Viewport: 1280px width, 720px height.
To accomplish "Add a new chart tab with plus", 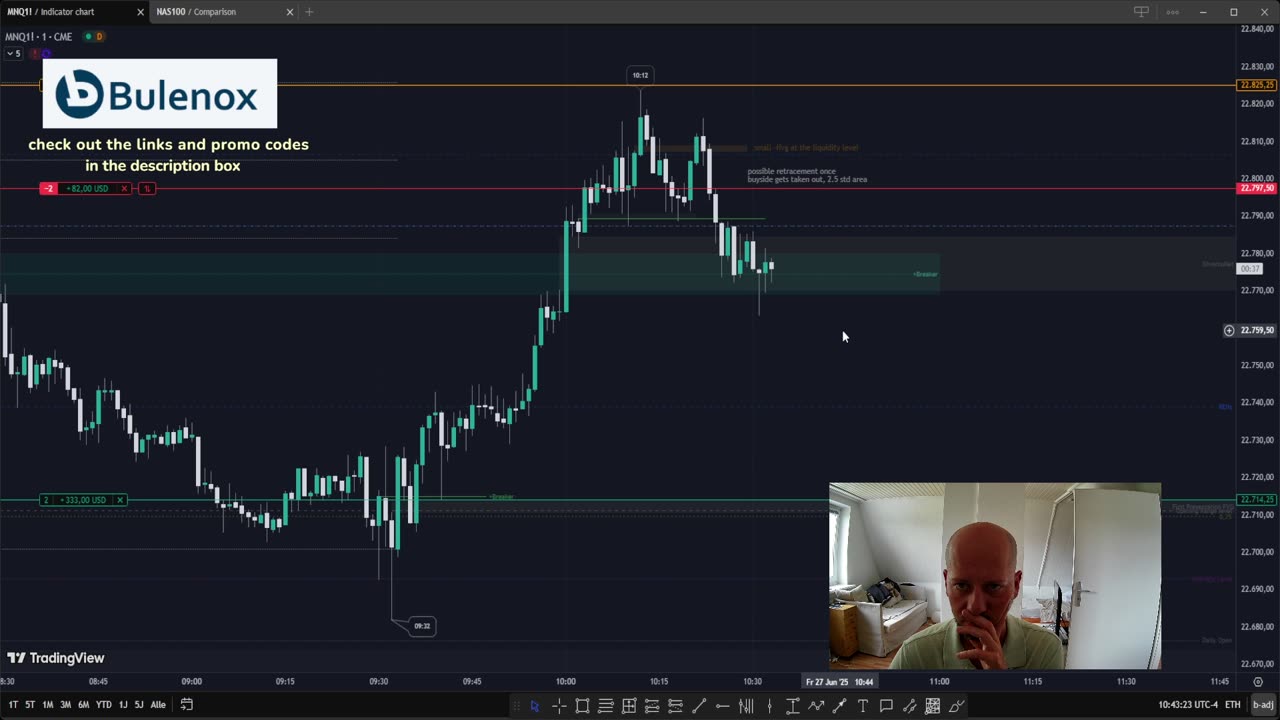I will pos(309,12).
